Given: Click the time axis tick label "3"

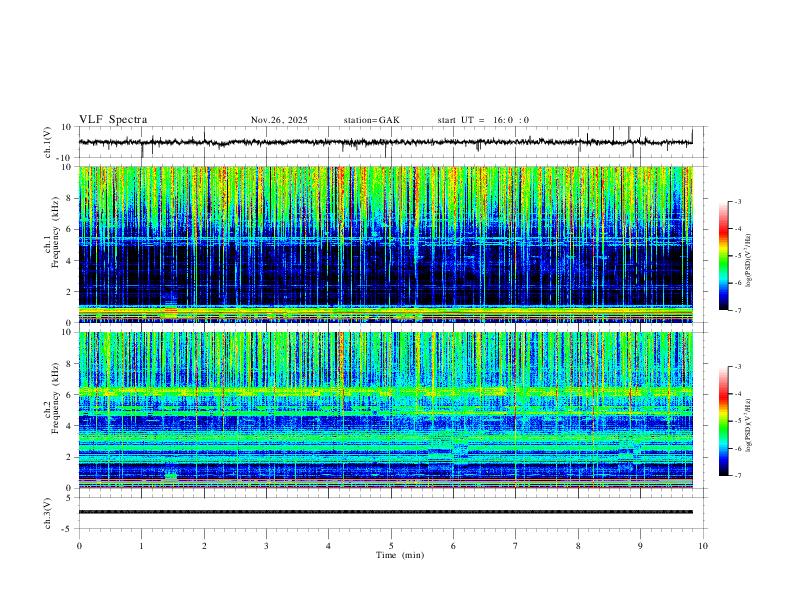Looking at the screenshot, I should click(x=266, y=546).
